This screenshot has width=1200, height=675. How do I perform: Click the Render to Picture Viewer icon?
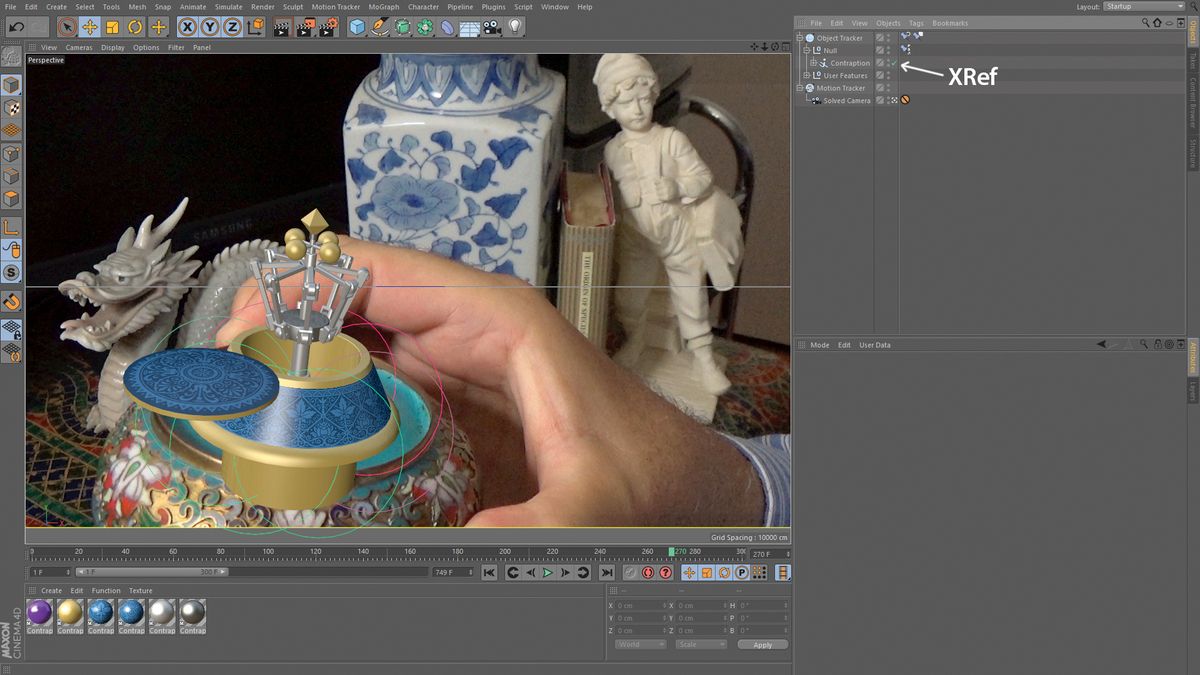click(x=306, y=27)
